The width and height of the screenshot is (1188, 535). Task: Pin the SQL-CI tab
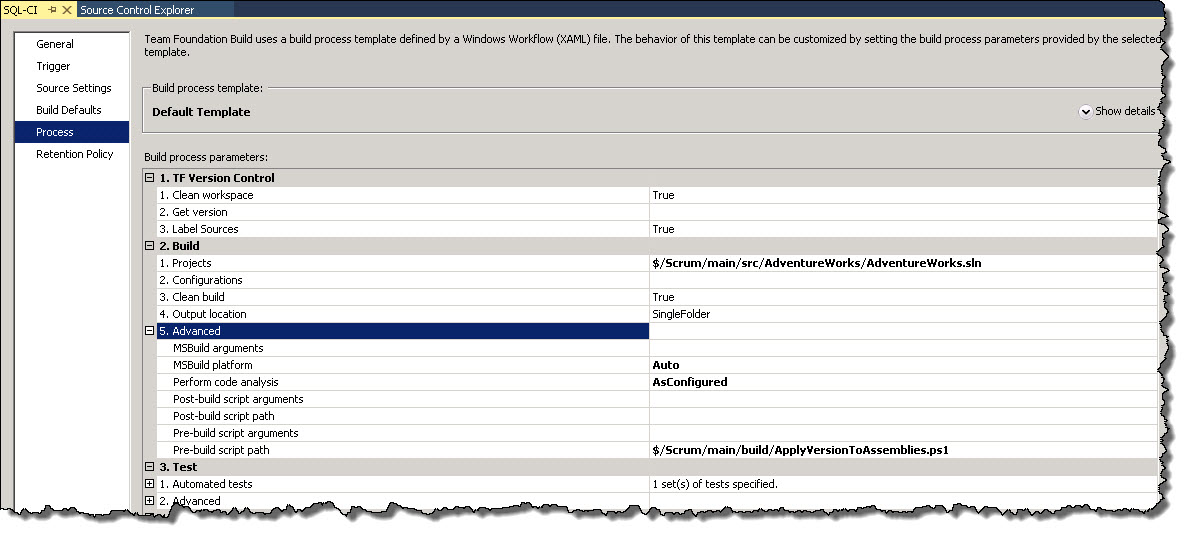pyautogui.click(x=52, y=10)
